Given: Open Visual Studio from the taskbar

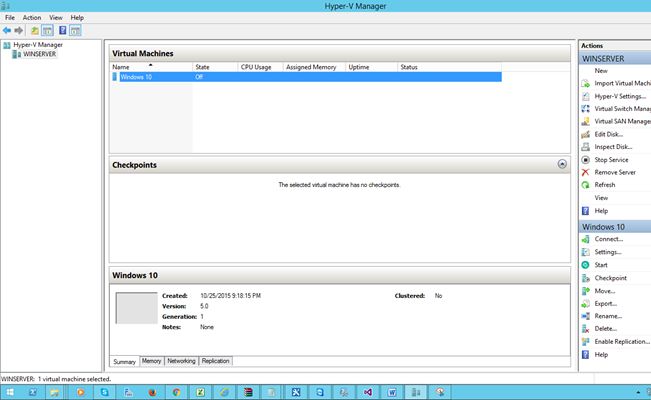Looking at the screenshot, I should point(368,392).
